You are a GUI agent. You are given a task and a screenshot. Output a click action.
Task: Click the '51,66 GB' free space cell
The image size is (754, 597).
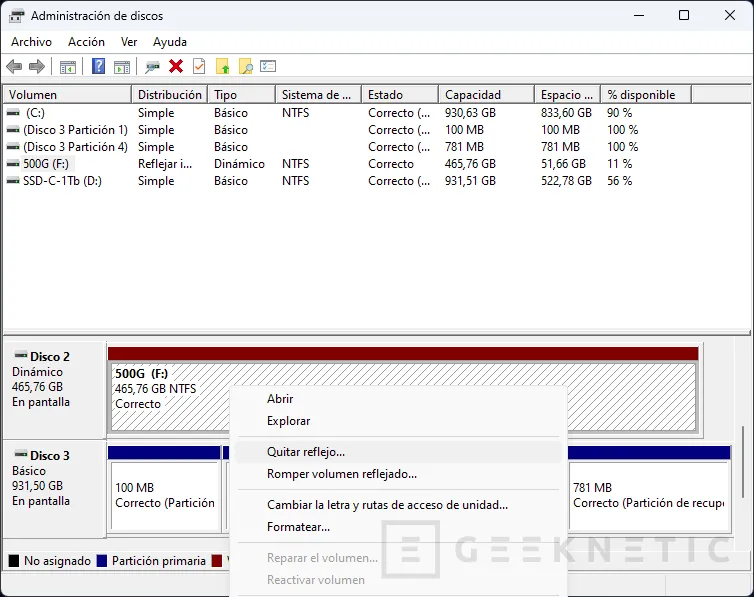(x=563, y=164)
